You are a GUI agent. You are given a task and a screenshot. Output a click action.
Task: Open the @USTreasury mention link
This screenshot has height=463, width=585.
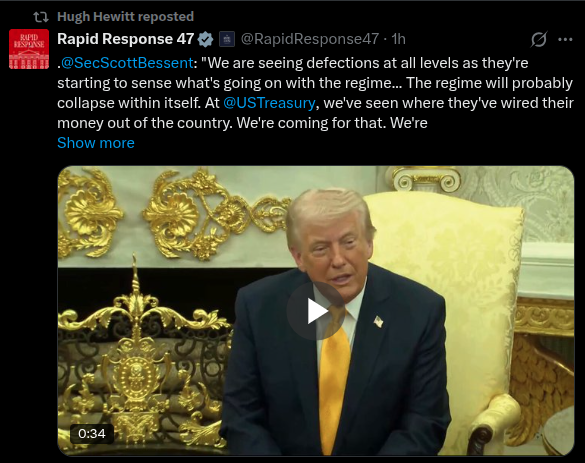pos(269,103)
